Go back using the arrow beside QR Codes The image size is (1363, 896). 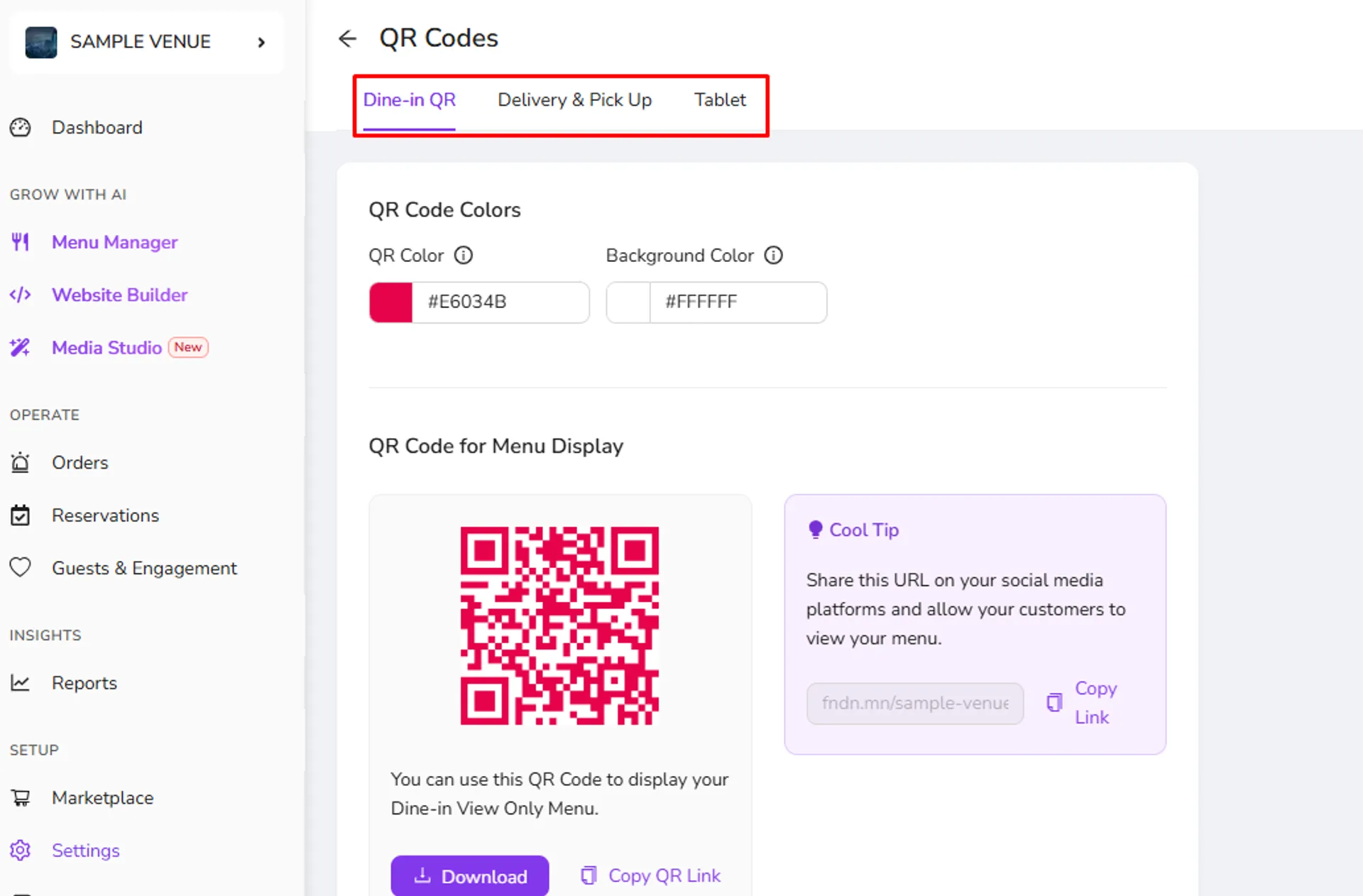coord(347,38)
